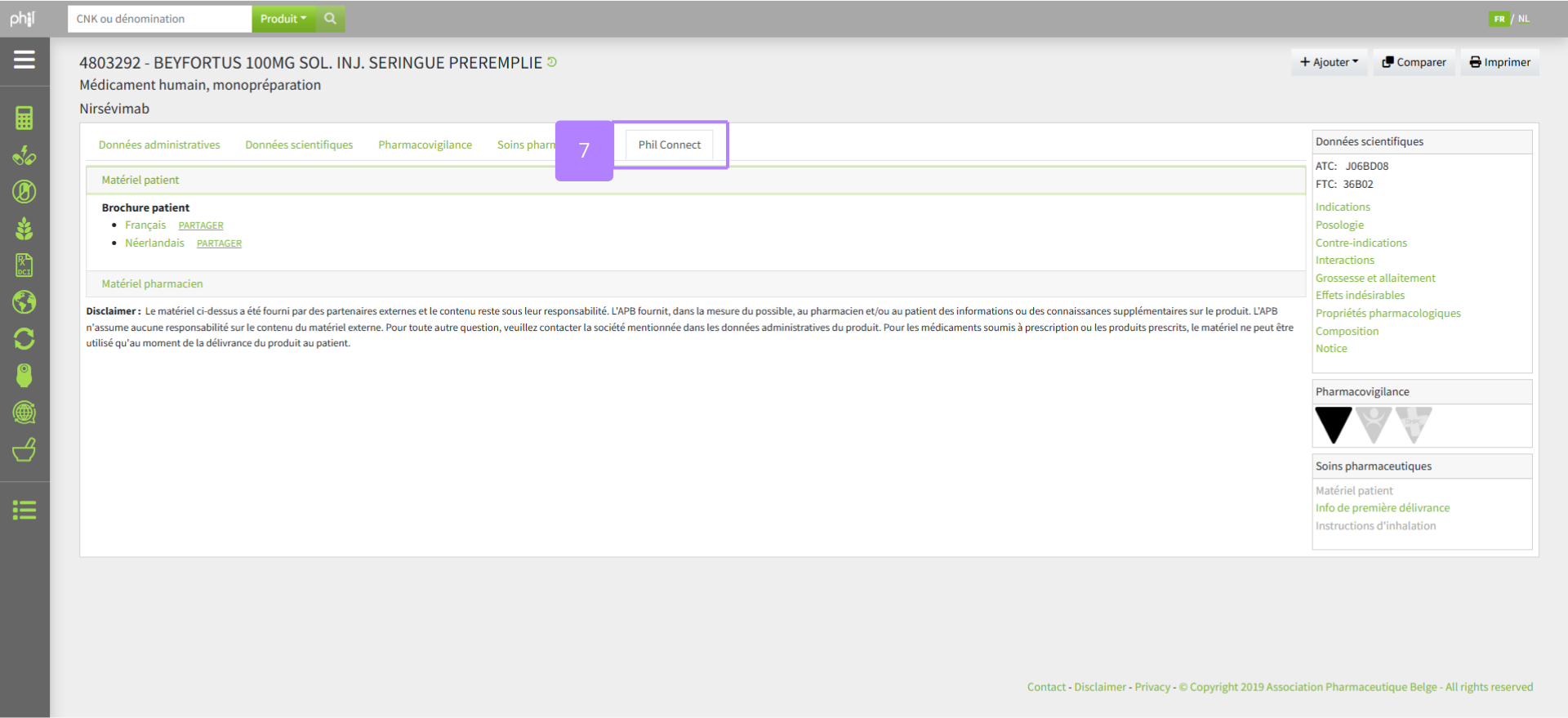Viewport: 1568px width, 718px height.
Task: Select the Phil Connect tab
Action: click(x=670, y=145)
